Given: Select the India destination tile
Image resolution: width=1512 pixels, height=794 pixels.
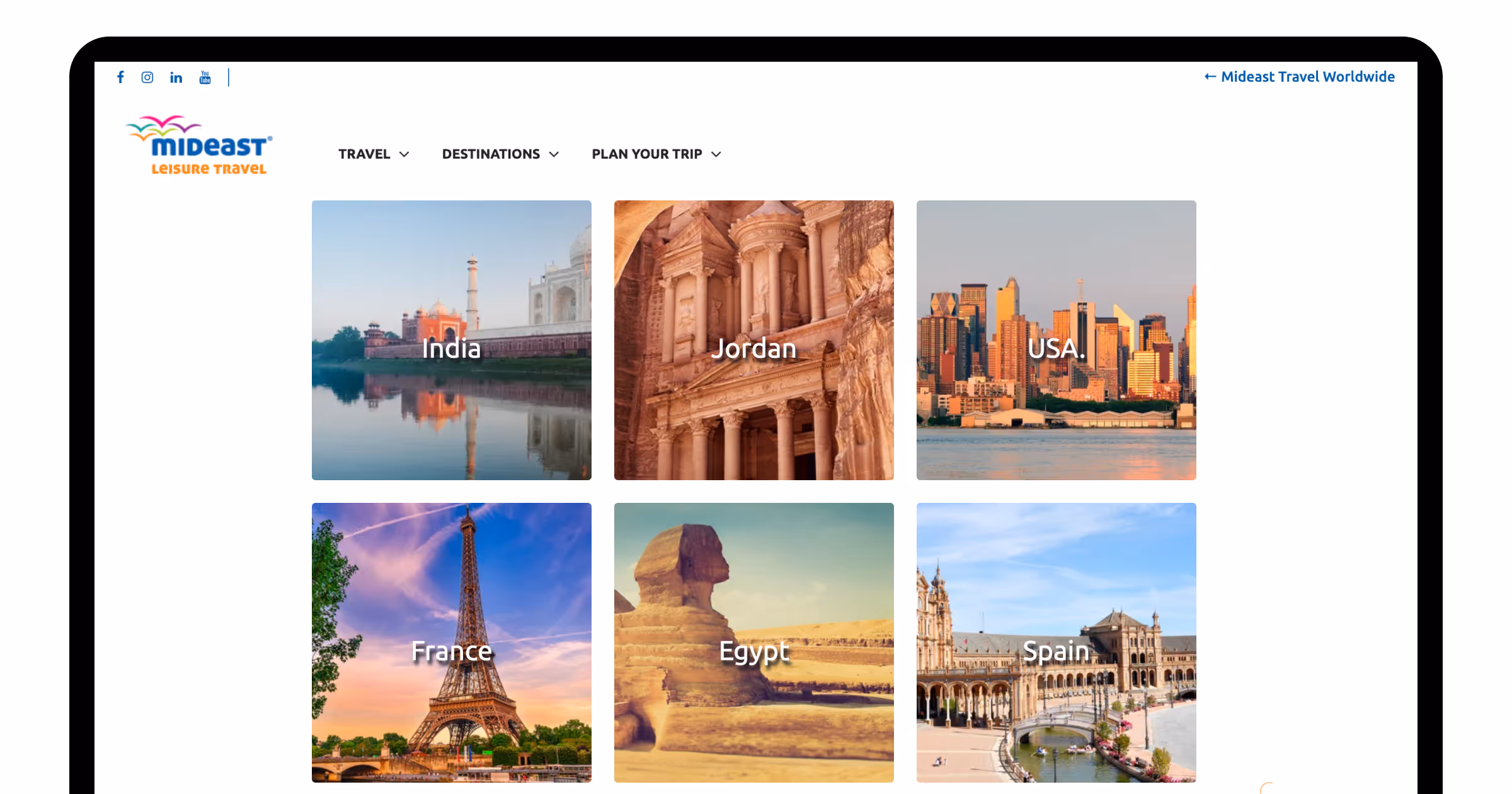Looking at the screenshot, I should tap(452, 340).
